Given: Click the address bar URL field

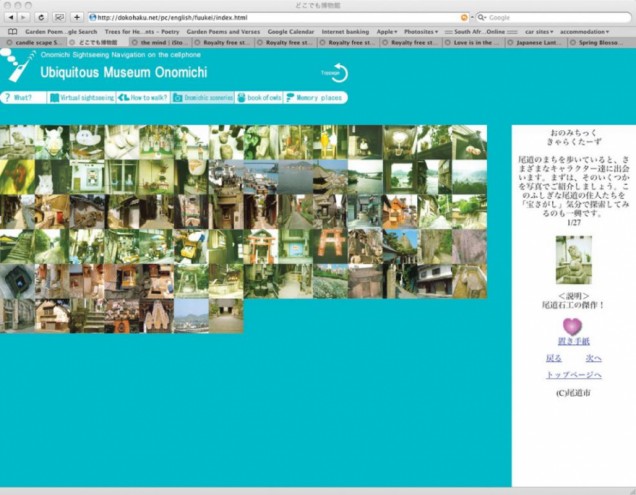Looking at the screenshot, I should [278, 17].
